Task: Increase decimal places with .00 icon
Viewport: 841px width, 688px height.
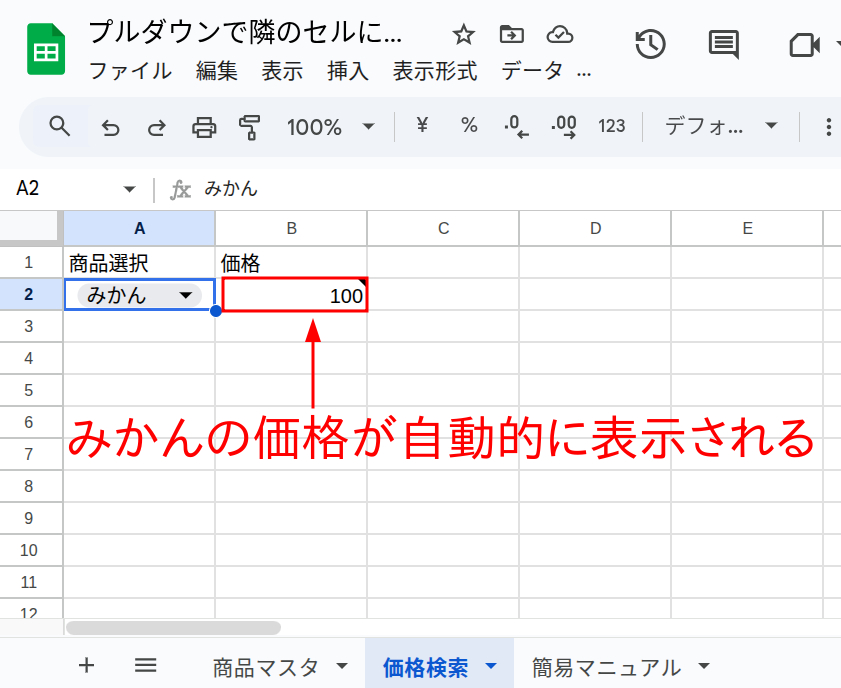Action: click(x=563, y=126)
